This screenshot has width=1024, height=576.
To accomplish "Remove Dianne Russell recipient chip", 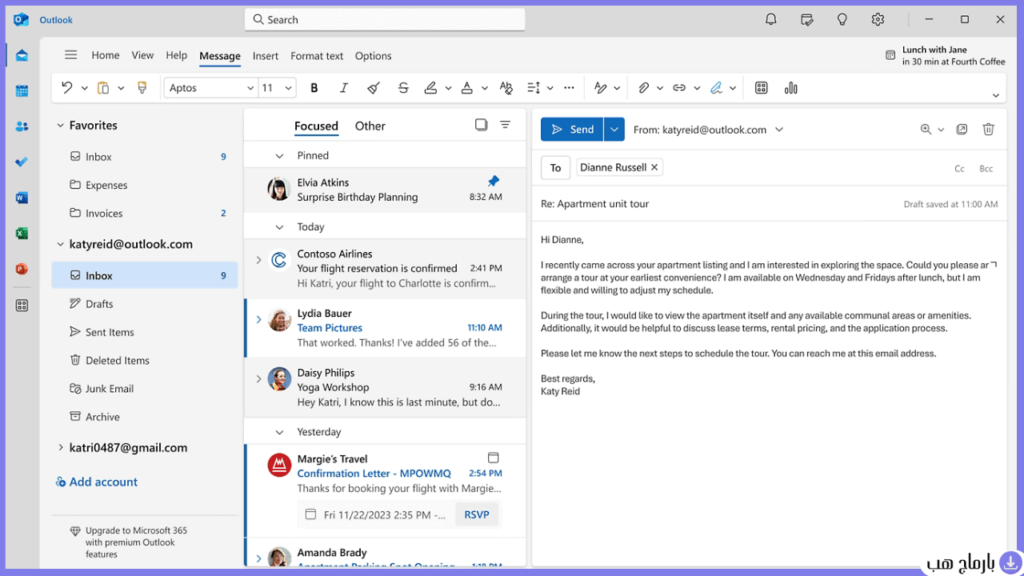I will pos(654,167).
